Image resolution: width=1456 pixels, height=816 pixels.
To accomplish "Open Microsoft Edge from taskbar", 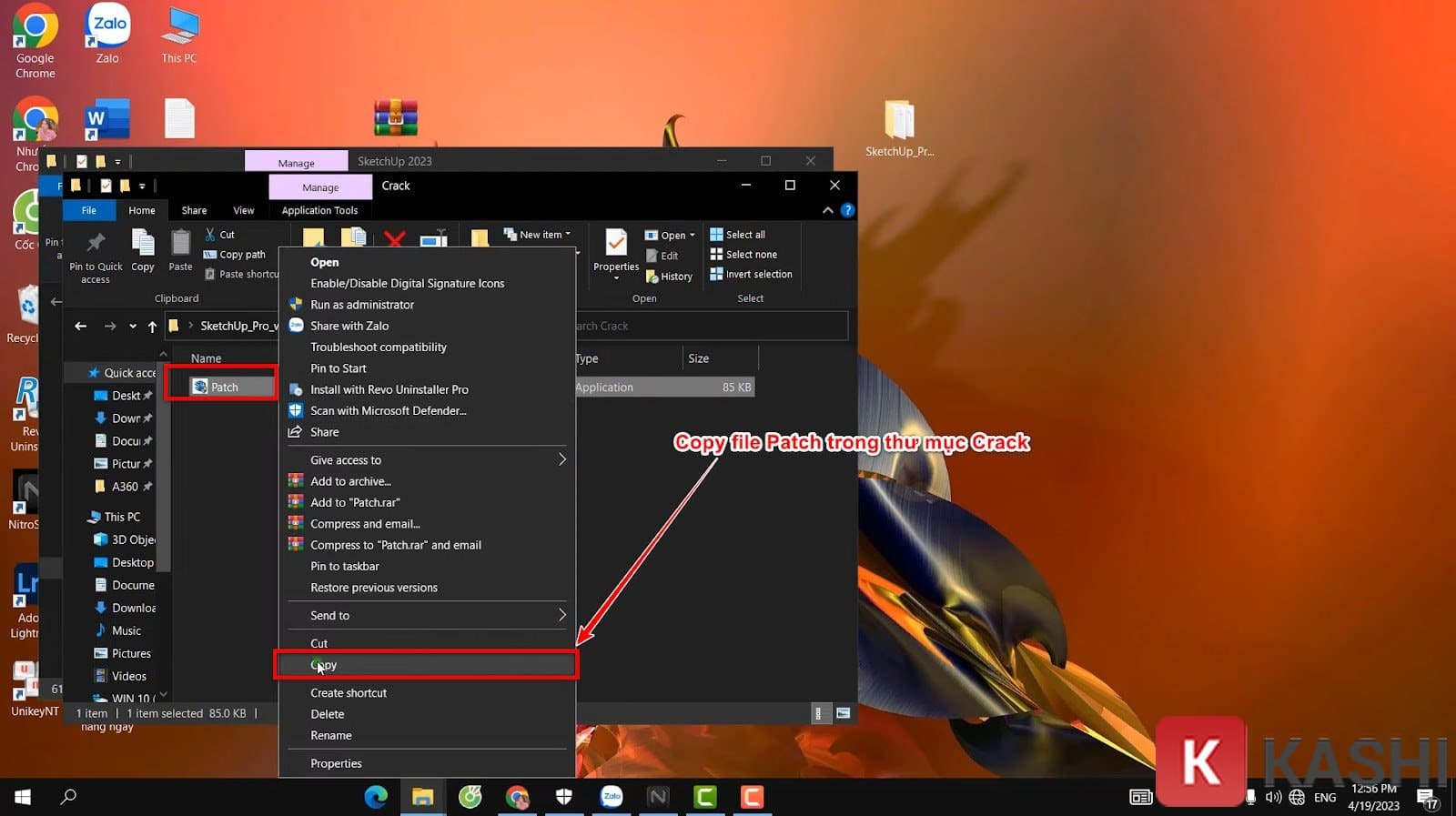I will pos(376,797).
